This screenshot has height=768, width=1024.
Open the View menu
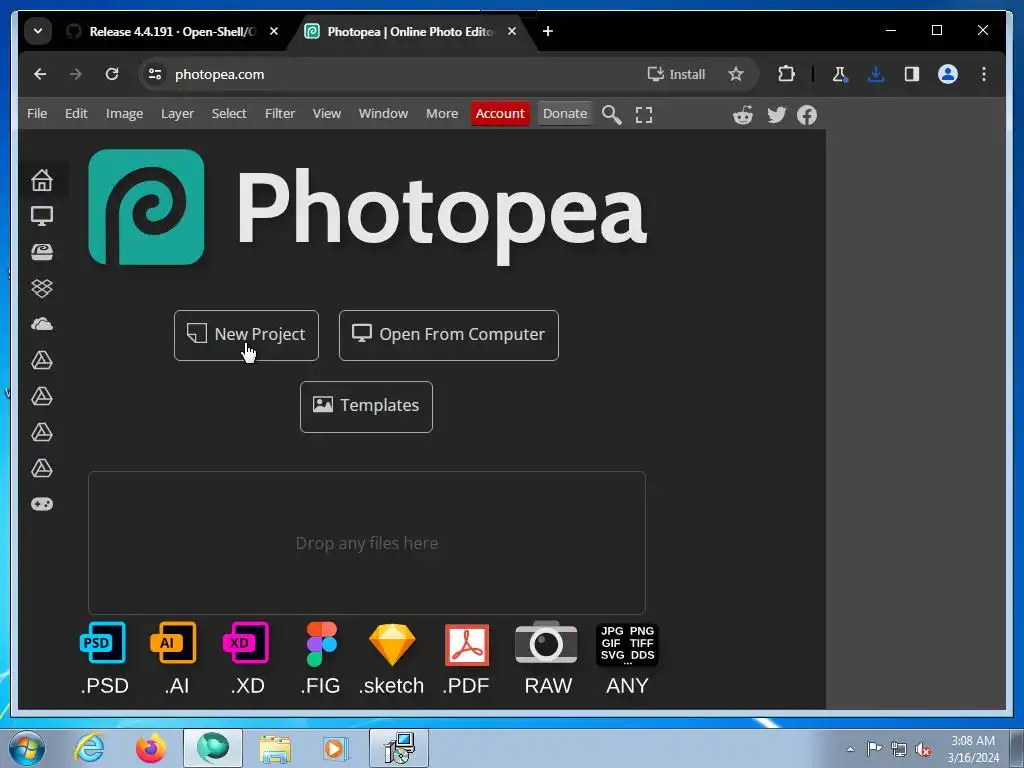[327, 114]
